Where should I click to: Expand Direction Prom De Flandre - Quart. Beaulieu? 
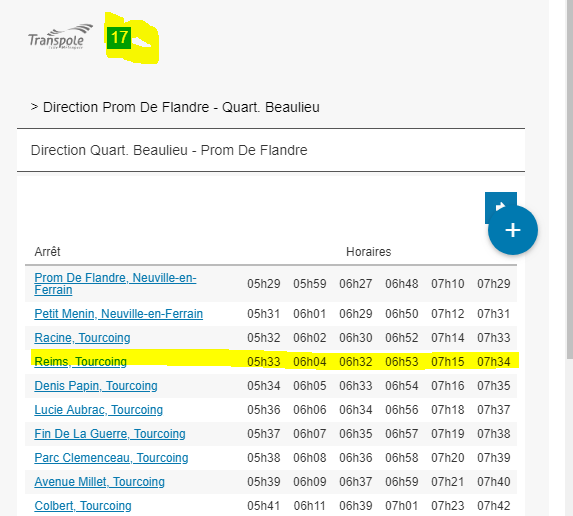175,107
